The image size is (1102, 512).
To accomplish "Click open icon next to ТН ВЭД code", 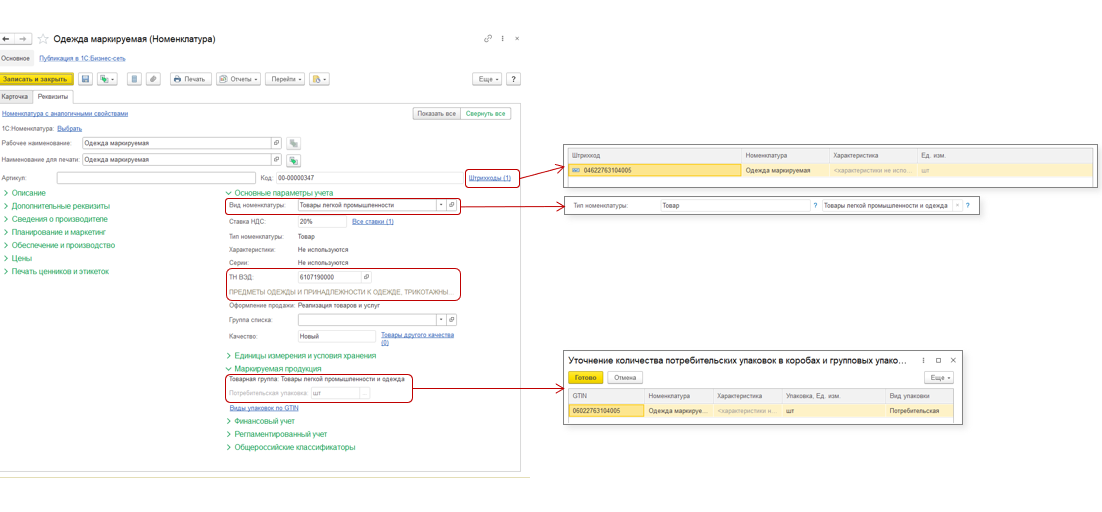I will tap(366, 277).
